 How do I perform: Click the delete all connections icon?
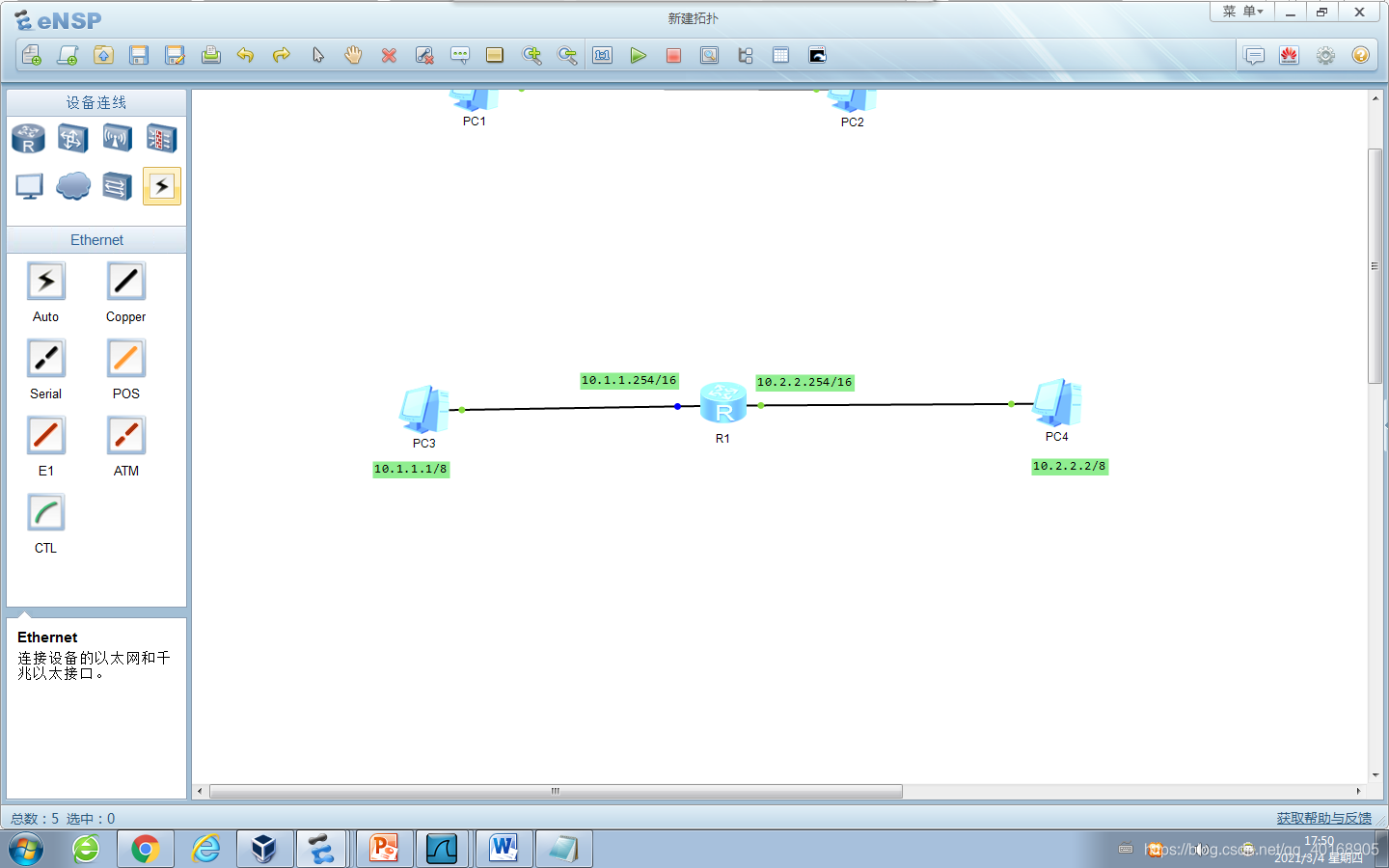tap(424, 55)
